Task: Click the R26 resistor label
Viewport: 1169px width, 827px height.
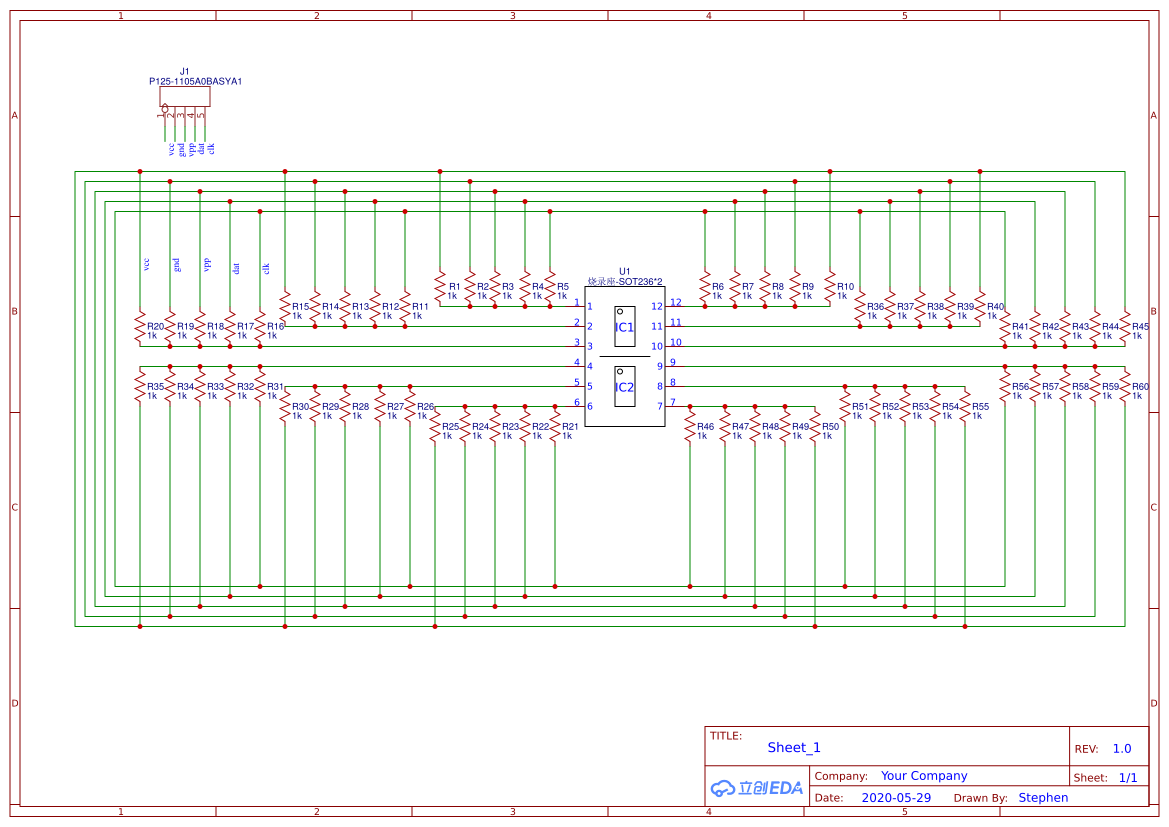Action: coord(425,406)
